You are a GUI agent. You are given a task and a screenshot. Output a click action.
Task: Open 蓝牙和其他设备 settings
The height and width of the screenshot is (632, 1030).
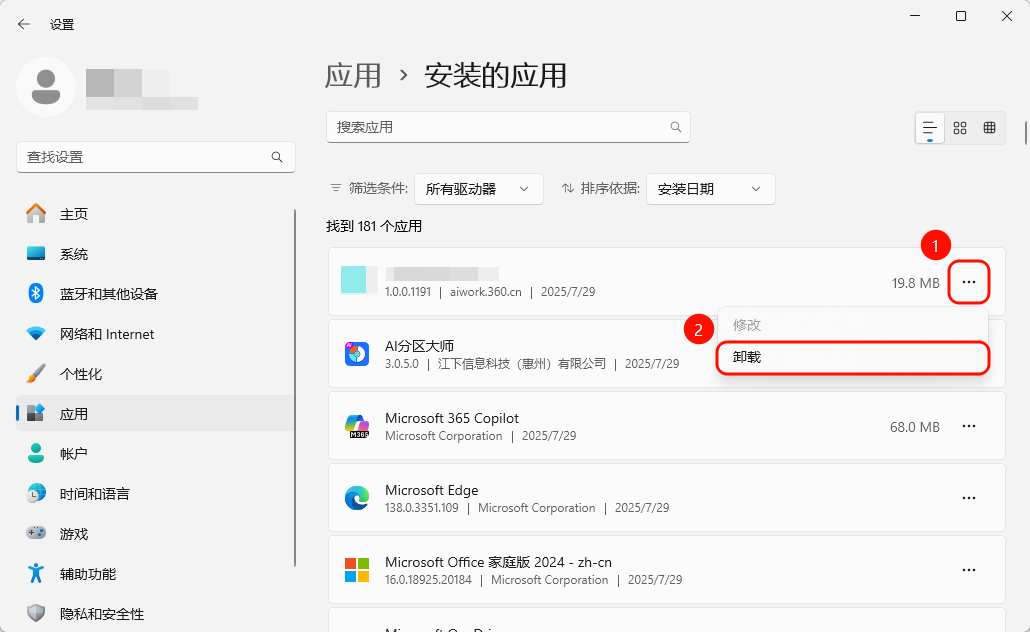(155, 294)
